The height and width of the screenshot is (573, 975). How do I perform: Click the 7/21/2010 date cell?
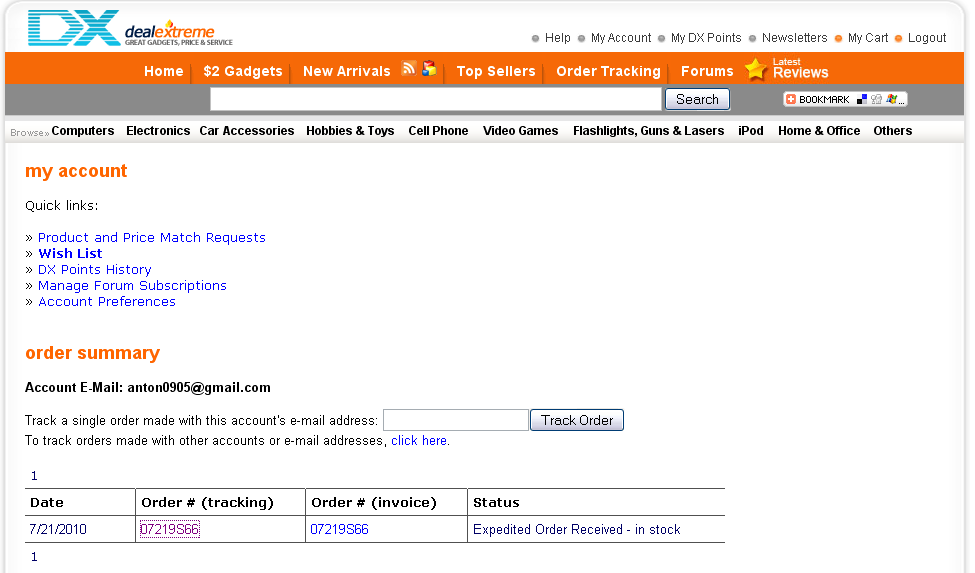58,529
